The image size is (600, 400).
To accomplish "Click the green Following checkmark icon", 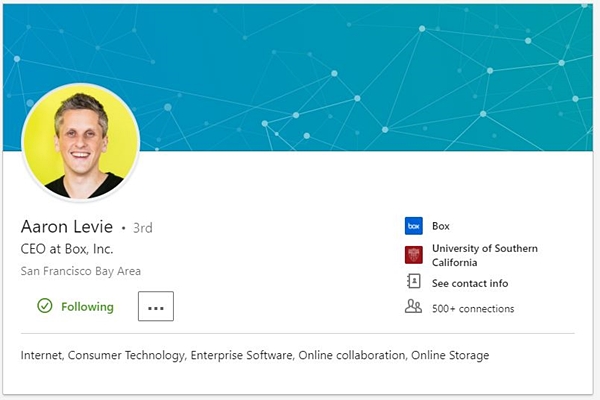I will tap(45, 306).
